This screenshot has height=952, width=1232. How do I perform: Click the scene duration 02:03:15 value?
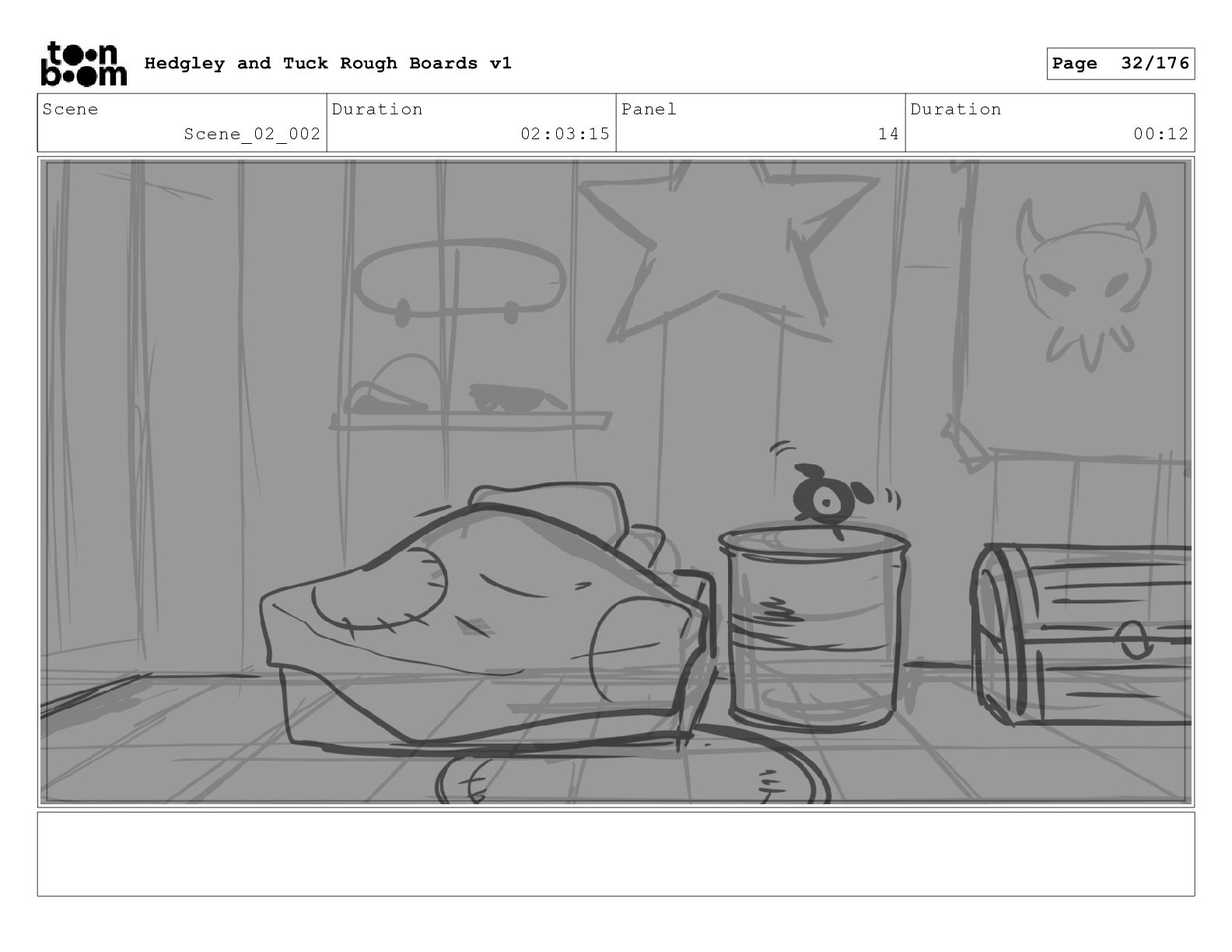(x=565, y=134)
